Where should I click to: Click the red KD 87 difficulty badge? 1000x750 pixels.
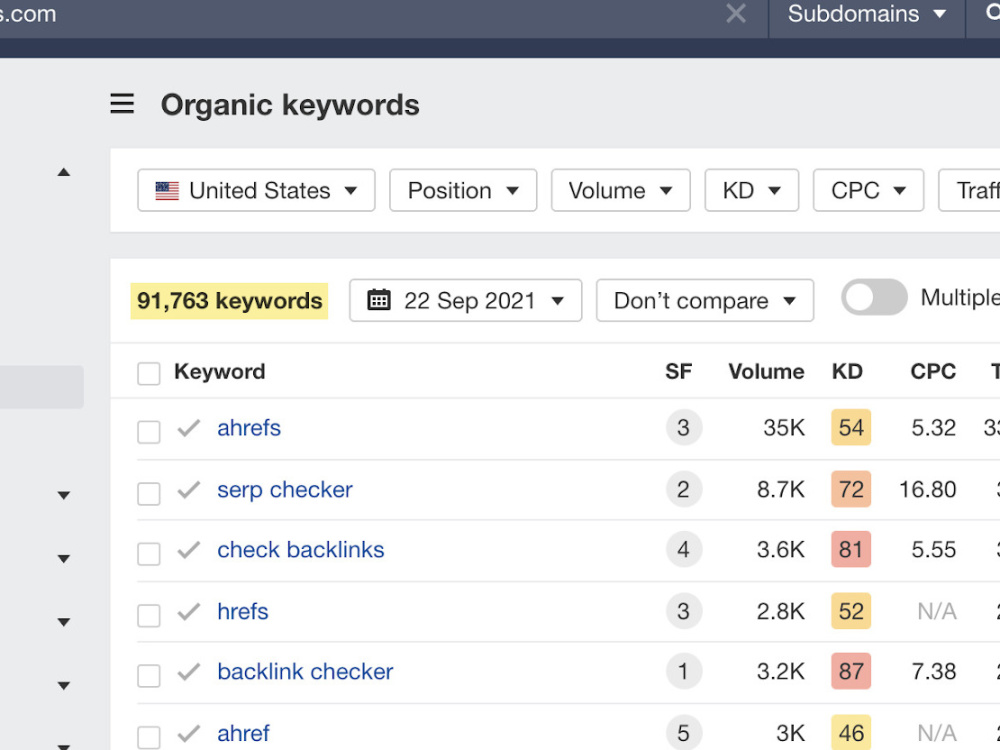click(x=851, y=672)
